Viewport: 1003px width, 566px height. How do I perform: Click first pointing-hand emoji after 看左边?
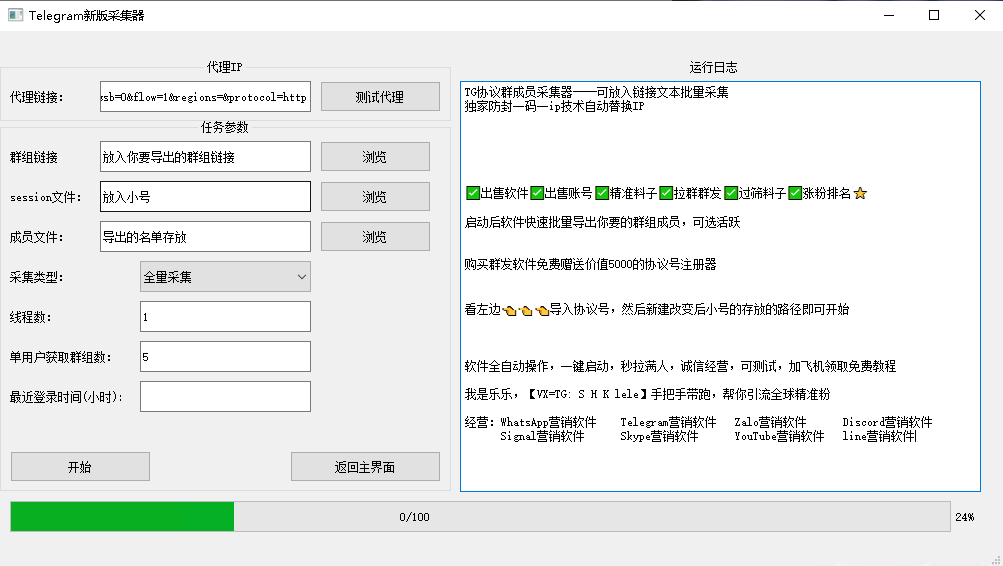509,311
